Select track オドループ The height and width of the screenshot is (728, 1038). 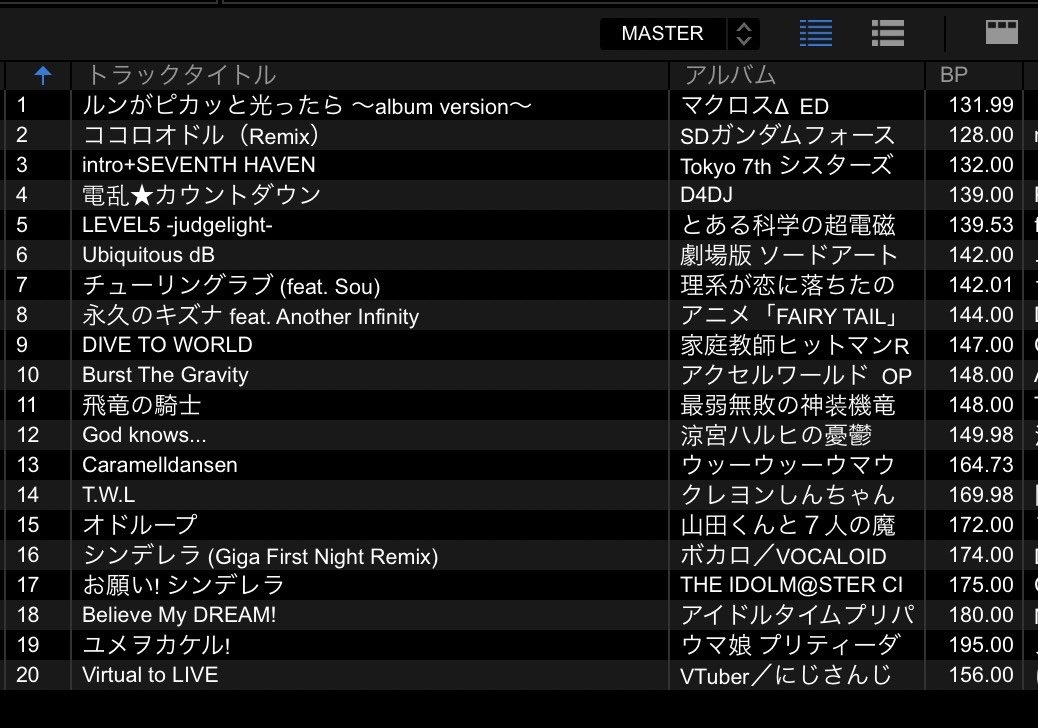140,525
